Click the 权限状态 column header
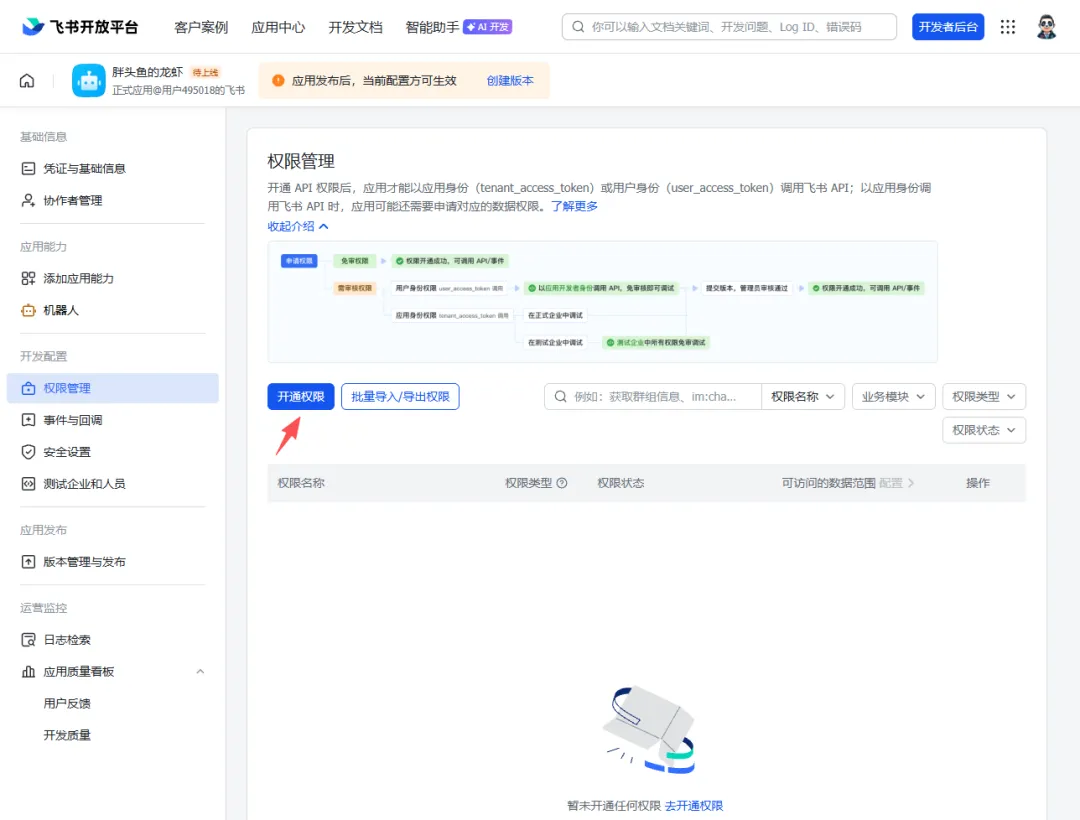 click(x=621, y=483)
